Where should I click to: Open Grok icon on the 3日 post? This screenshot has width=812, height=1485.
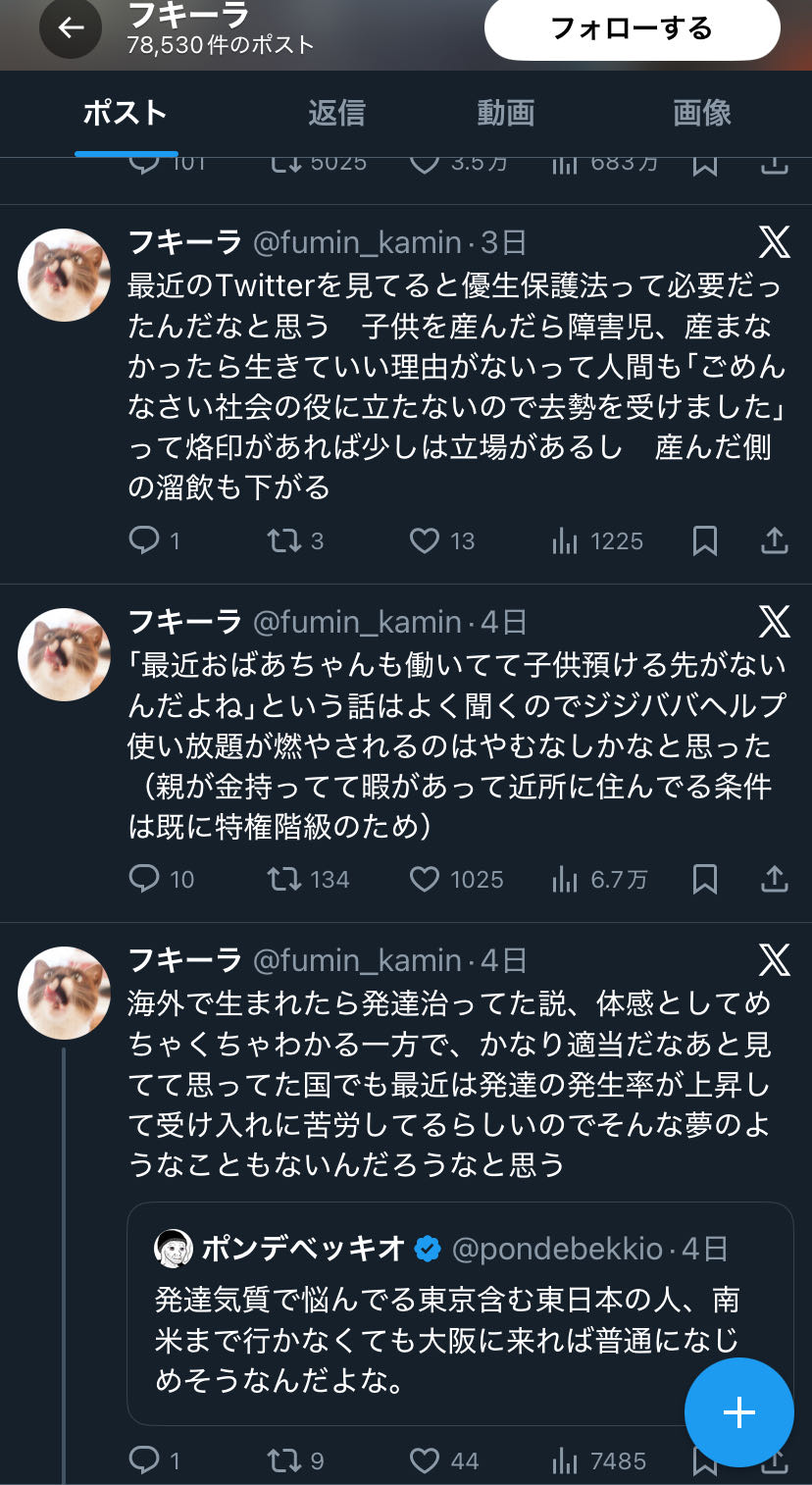774,242
